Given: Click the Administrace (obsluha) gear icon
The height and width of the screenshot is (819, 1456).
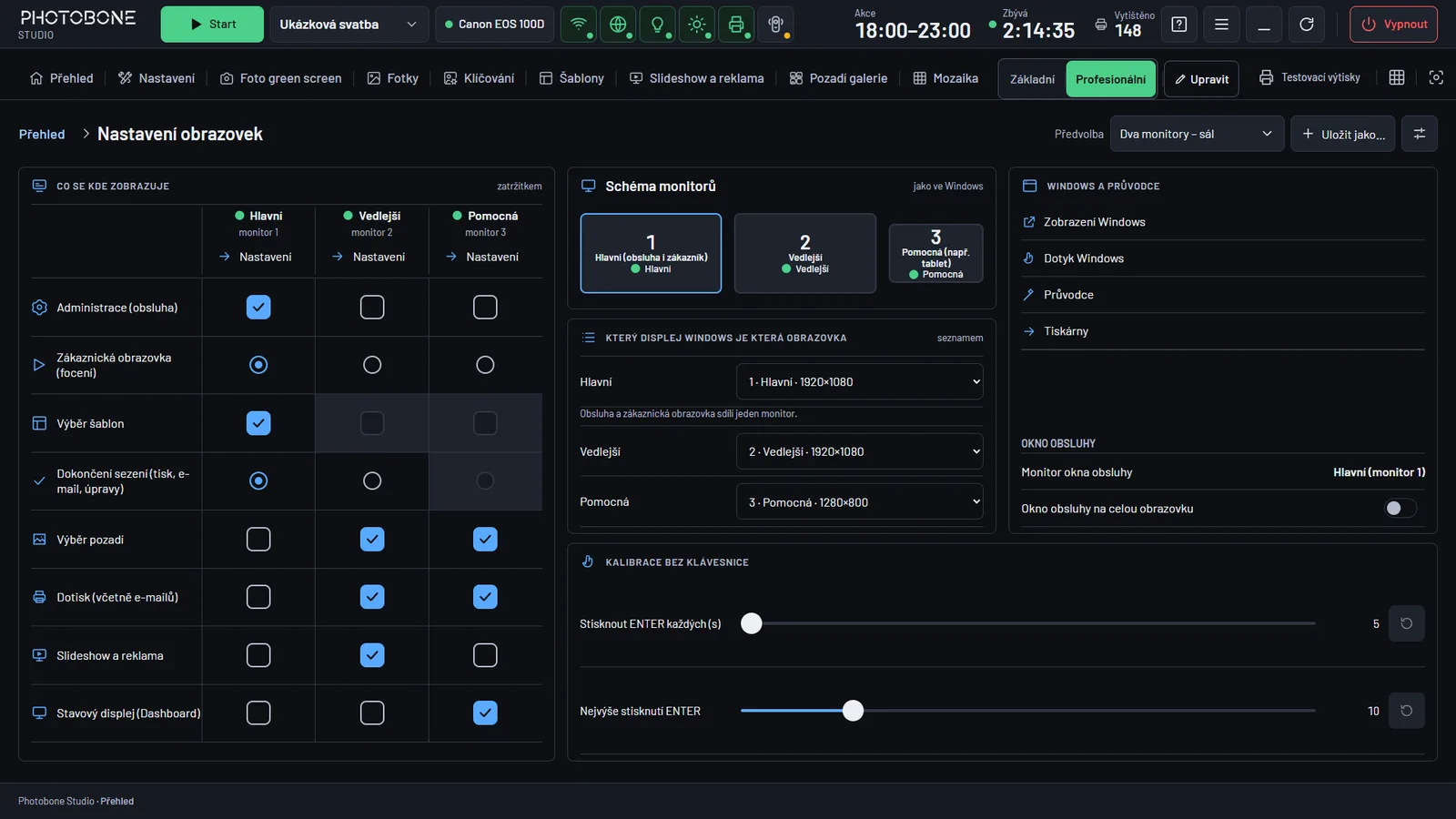Looking at the screenshot, I should pyautogui.click(x=39, y=308).
